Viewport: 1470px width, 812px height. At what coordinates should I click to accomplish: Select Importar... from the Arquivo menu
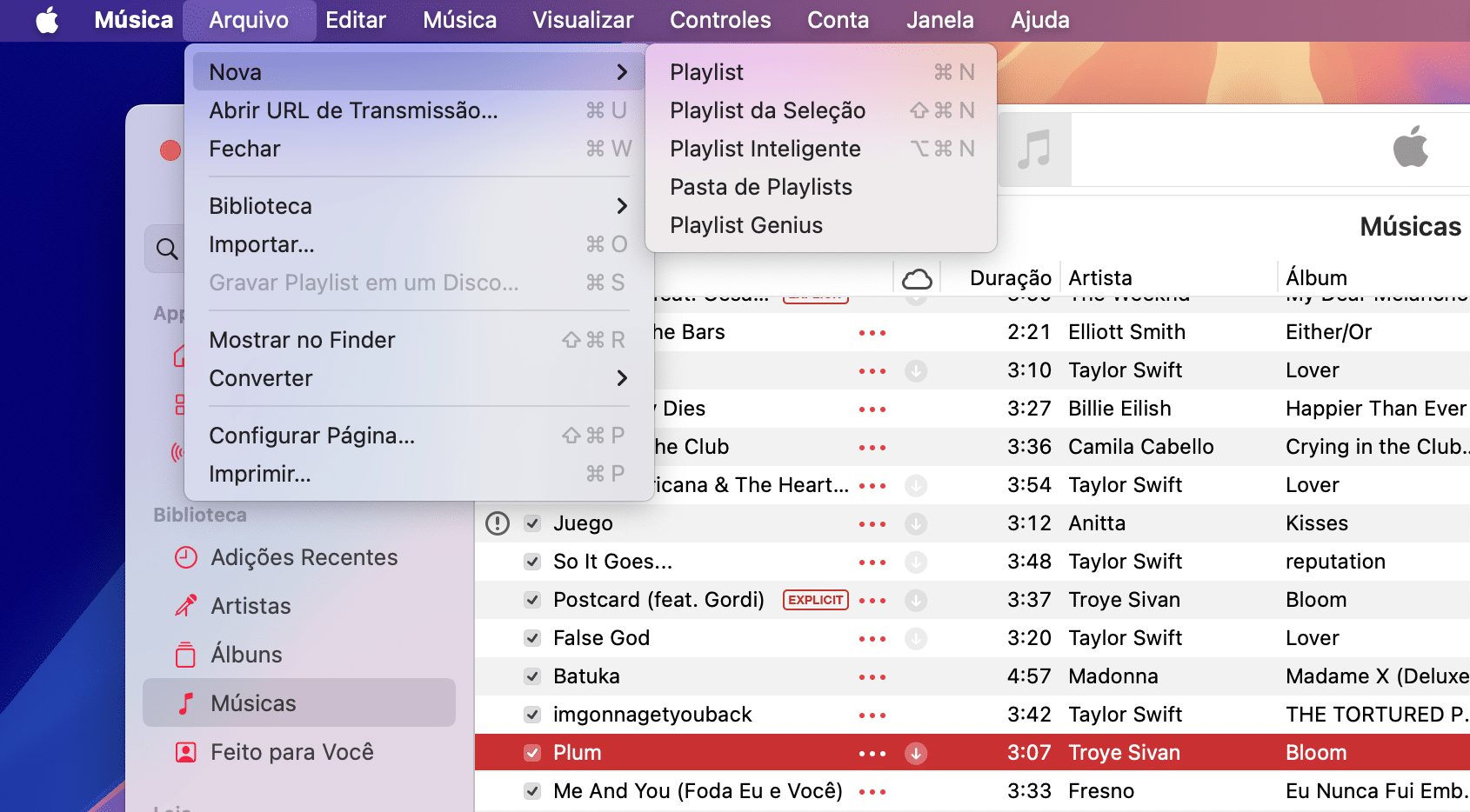click(418, 244)
